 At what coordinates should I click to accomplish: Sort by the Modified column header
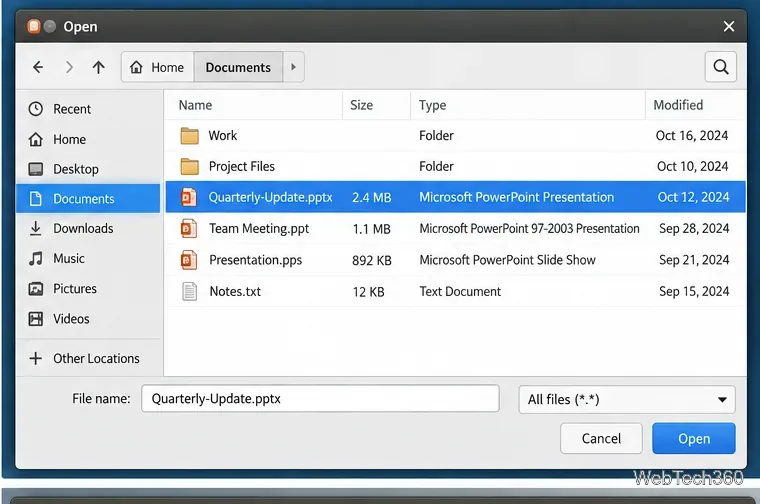tap(678, 105)
